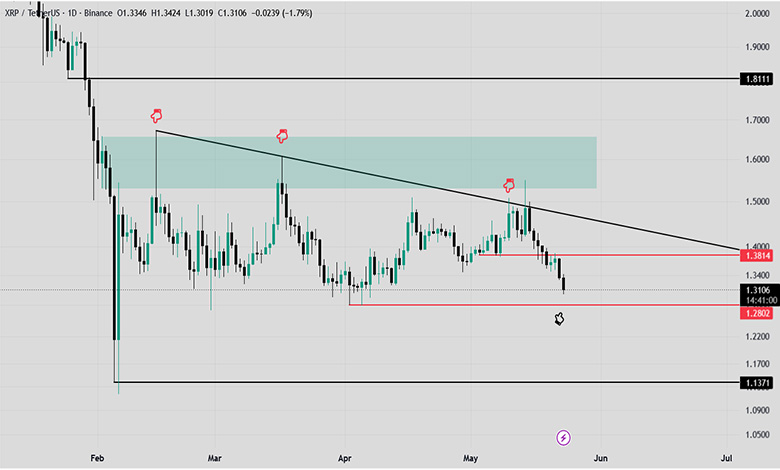Click the red pointing hand above the February peak
780x470 pixels.
click(156, 116)
